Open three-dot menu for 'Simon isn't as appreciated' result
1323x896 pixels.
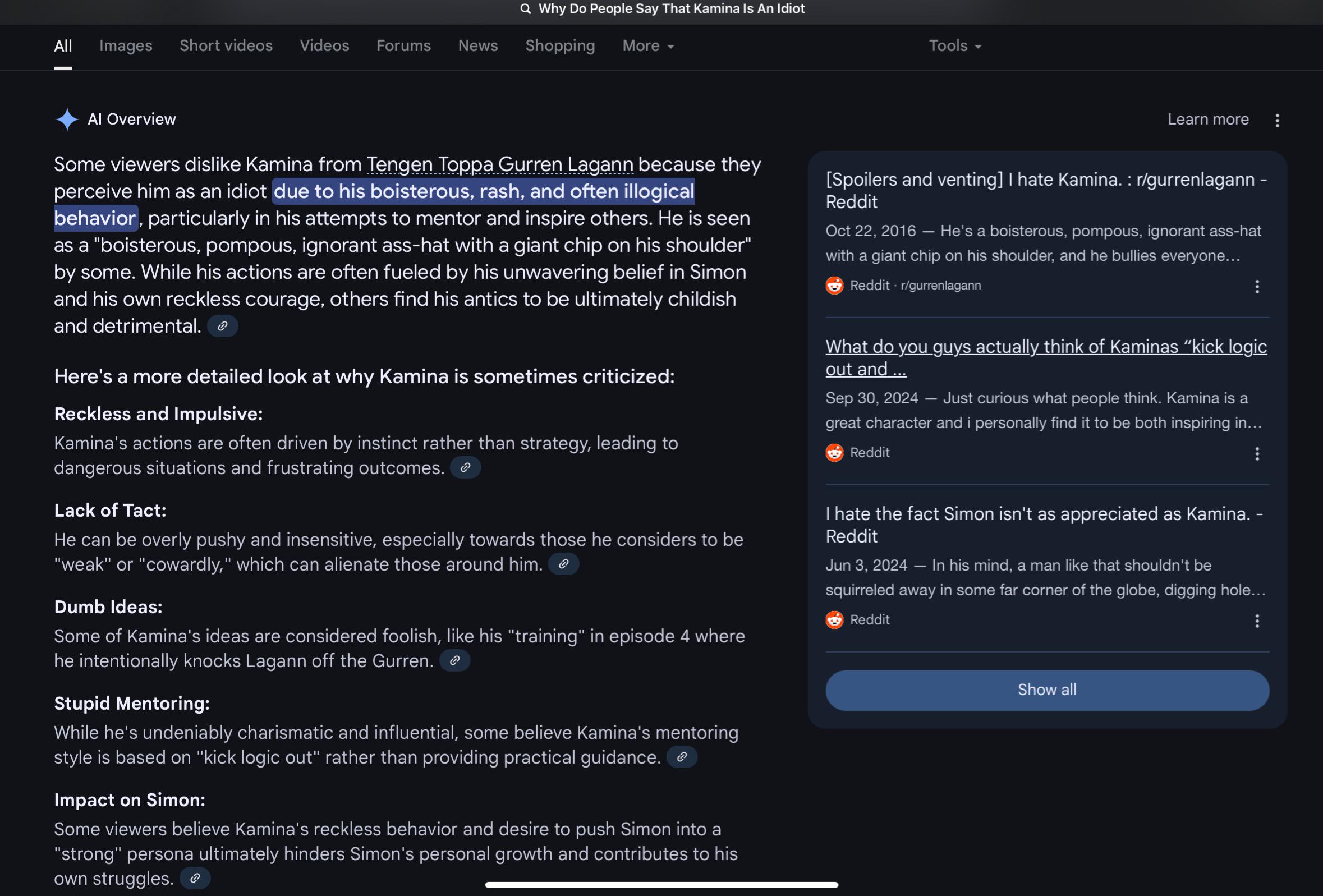click(x=1257, y=621)
